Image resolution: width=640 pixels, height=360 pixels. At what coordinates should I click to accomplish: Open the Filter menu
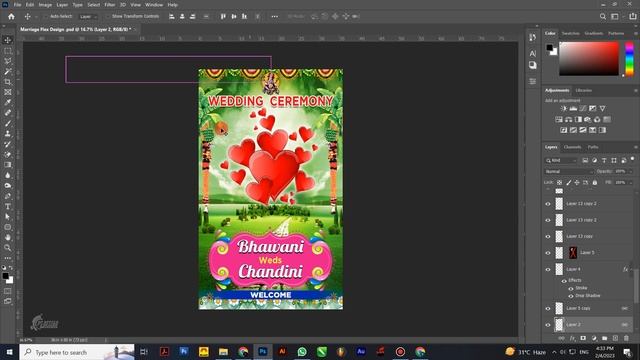click(109, 5)
